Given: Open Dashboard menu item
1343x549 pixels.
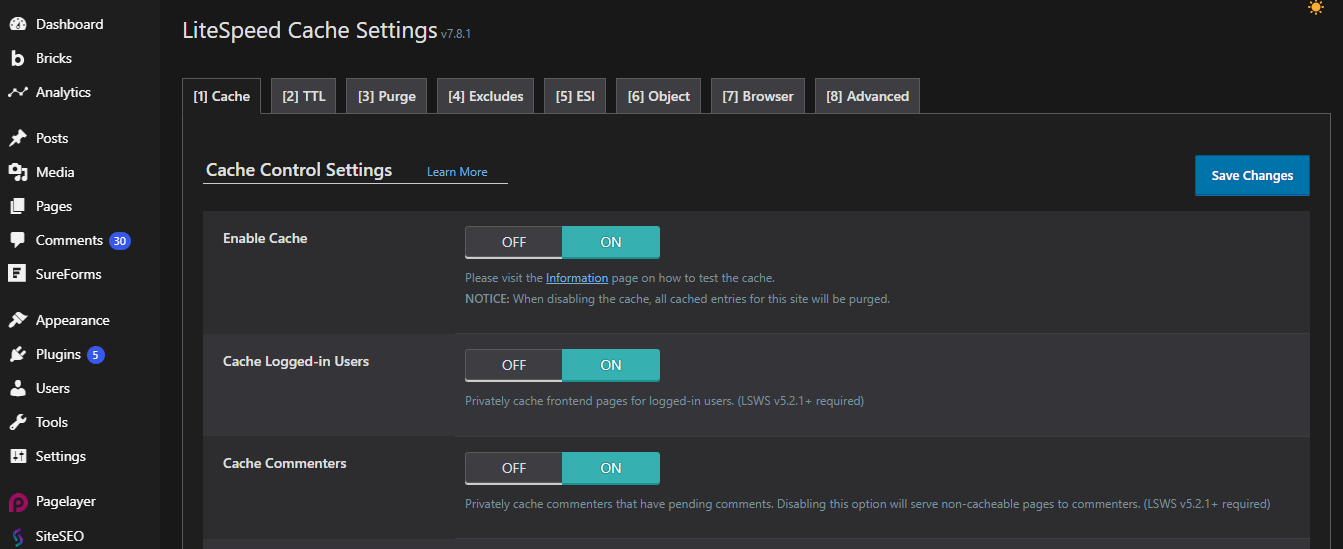Looking at the screenshot, I should [70, 24].
